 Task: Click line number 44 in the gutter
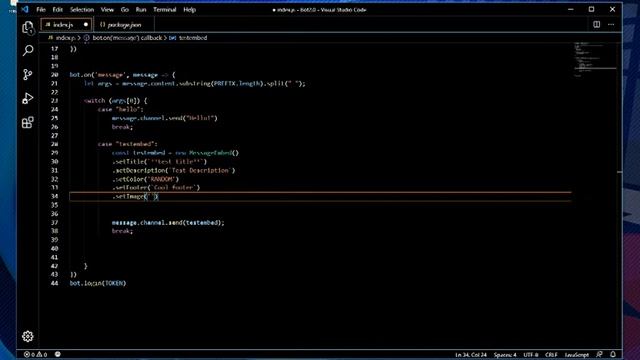[54, 283]
